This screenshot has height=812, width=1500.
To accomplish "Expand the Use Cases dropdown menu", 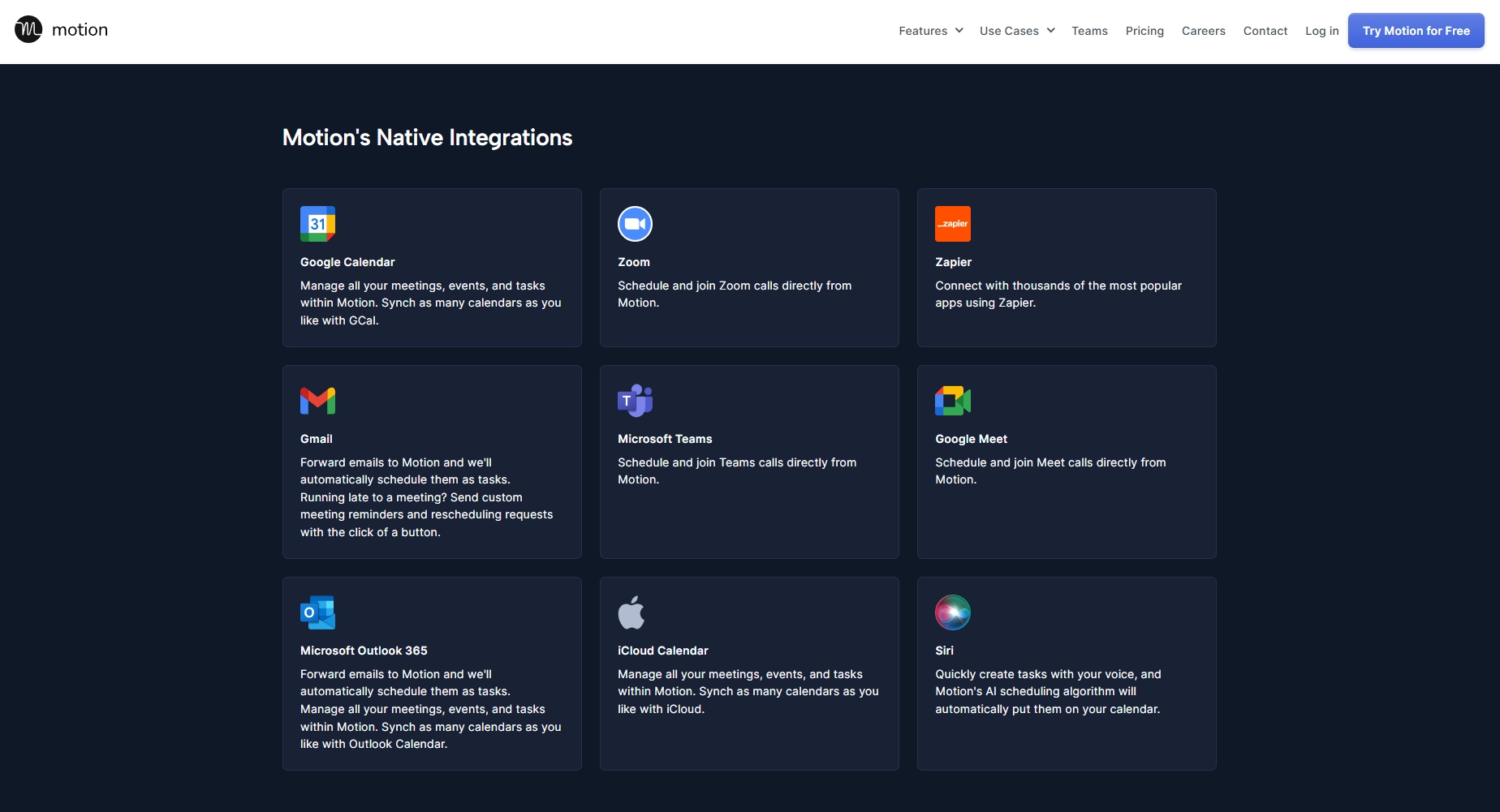I will coord(1017,31).
